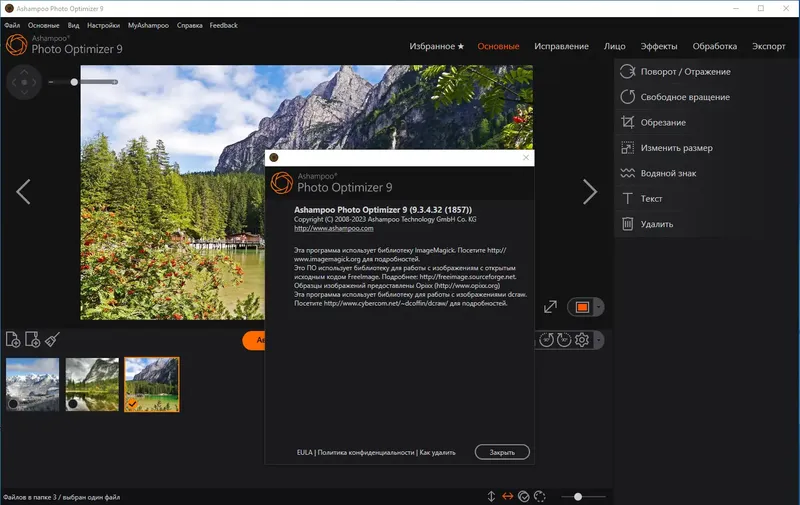Click the fullscreen expand arrows icon
800x505 pixels.
[550, 307]
